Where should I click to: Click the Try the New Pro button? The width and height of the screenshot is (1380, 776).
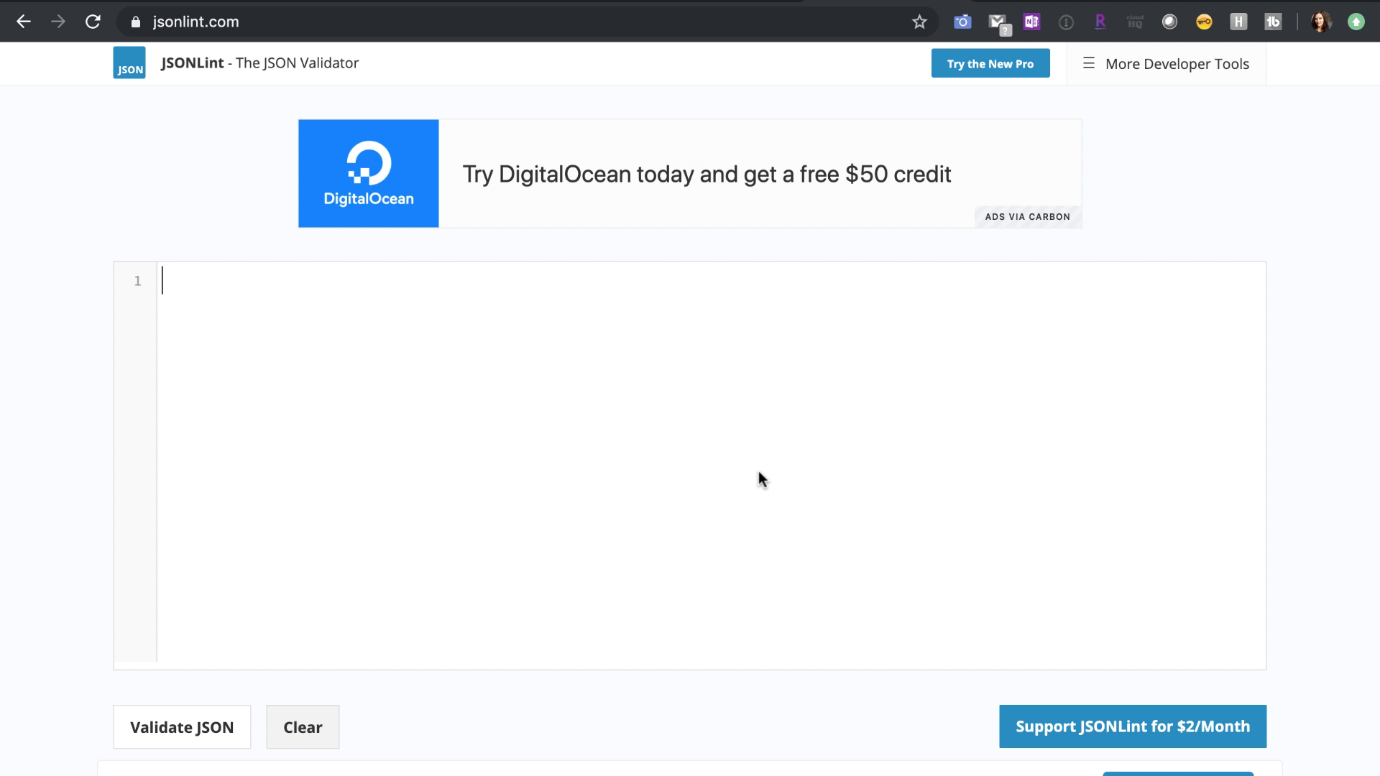[x=990, y=63]
